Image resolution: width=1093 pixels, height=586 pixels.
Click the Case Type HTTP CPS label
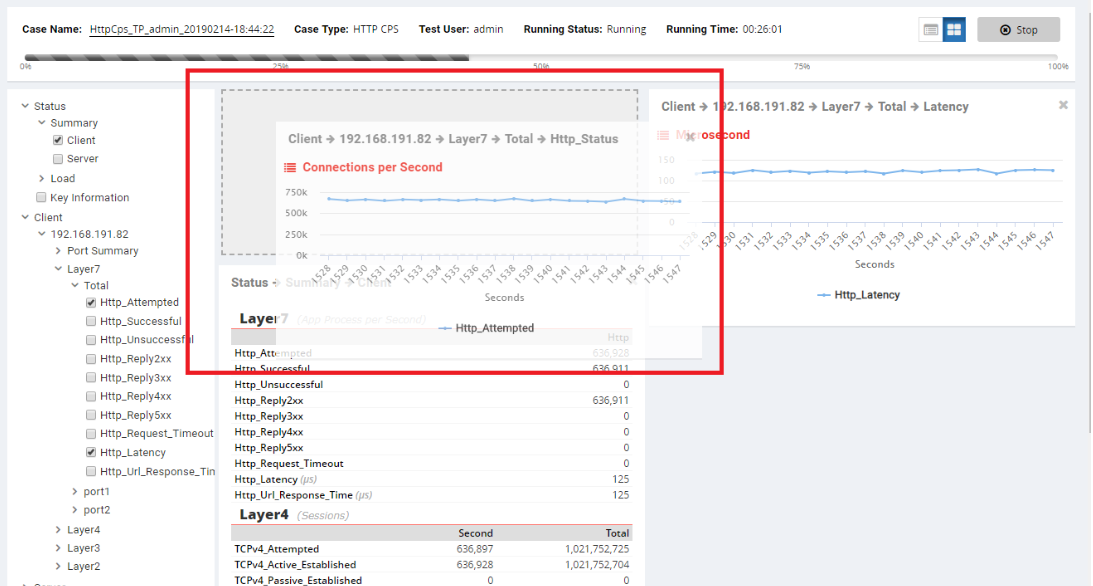pyautogui.click(x=346, y=29)
